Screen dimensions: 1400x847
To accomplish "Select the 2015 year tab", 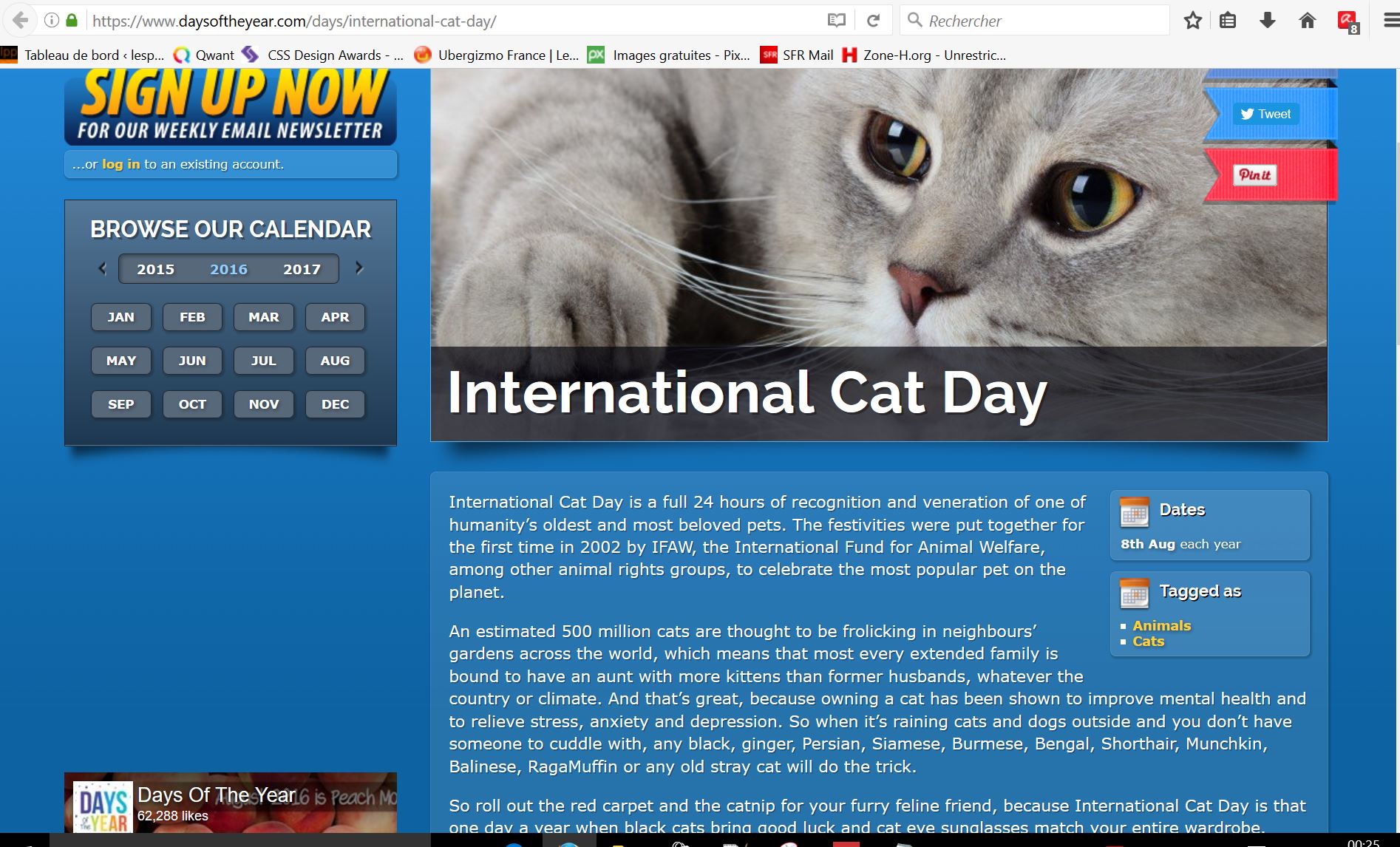I will pyautogui.click(x=155, y=270).
